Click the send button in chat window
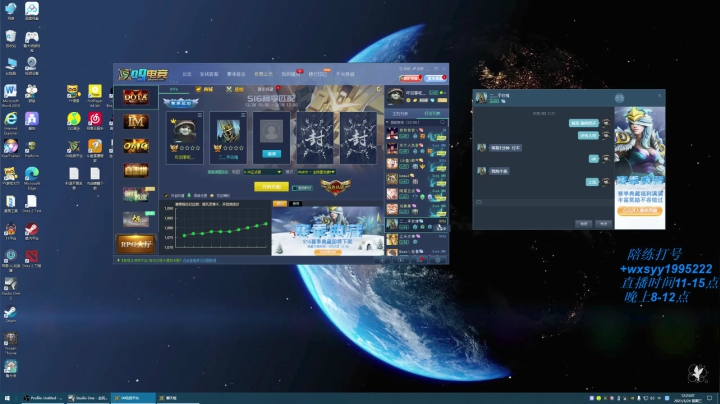720x404 pixels. pos(603,224)
